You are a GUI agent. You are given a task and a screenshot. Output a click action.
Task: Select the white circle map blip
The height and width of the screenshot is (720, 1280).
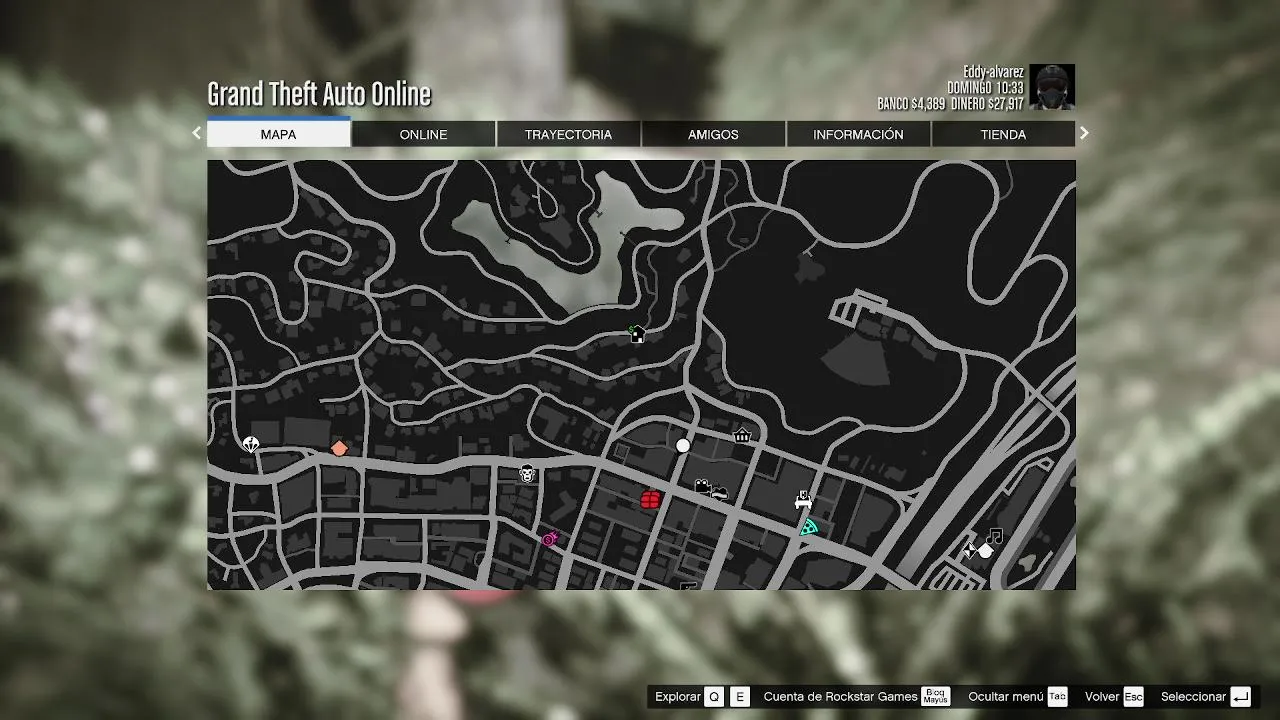[683, 445]
